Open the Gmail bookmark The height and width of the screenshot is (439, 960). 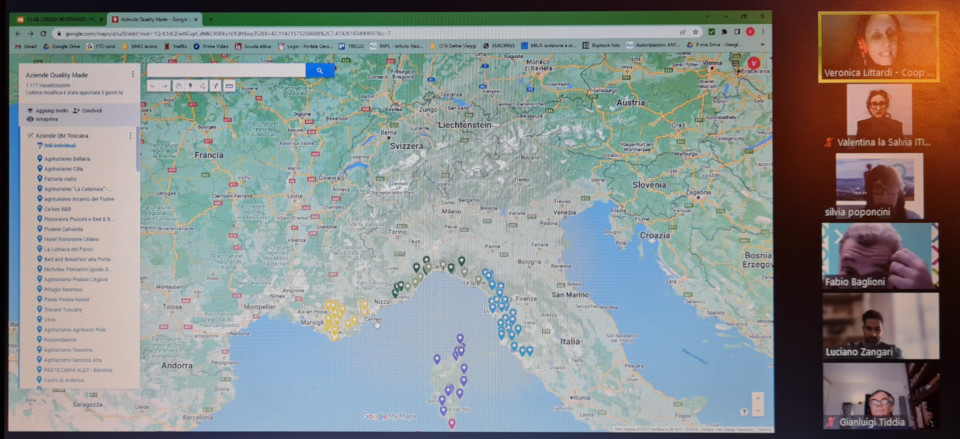[x=26, y=45]
